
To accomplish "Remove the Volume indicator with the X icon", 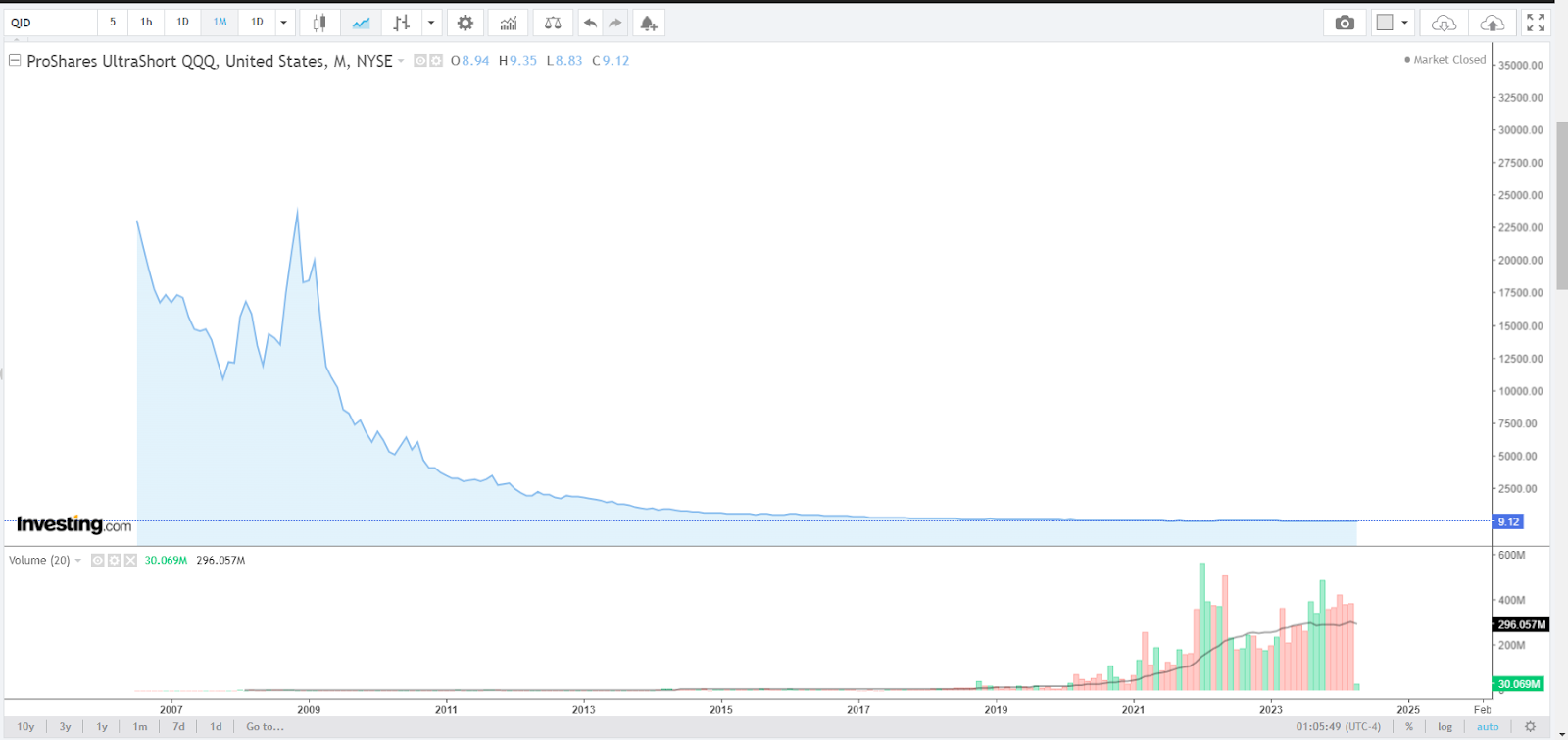I will [130, 561].
